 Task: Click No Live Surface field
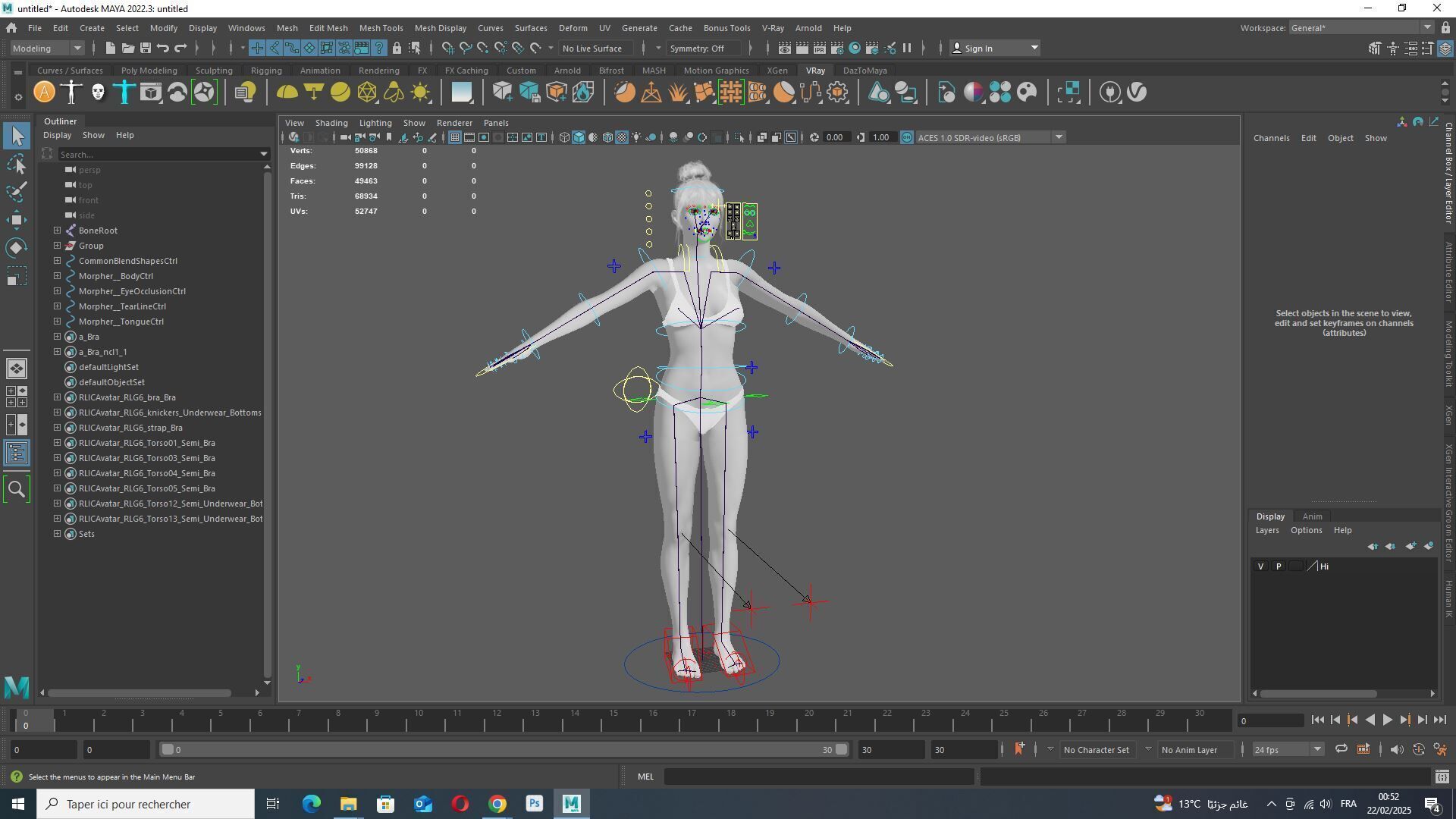tap(597, 49)
